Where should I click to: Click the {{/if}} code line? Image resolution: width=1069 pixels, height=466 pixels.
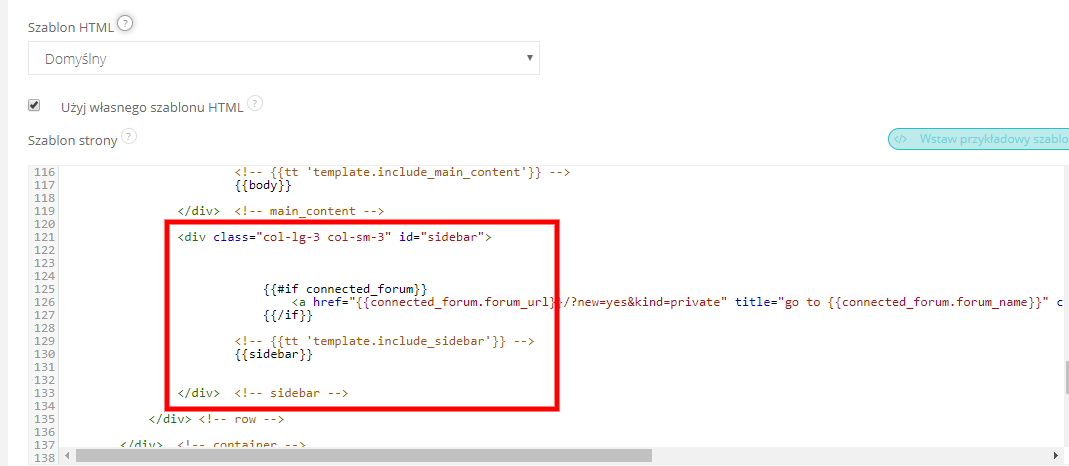(288, 315)
